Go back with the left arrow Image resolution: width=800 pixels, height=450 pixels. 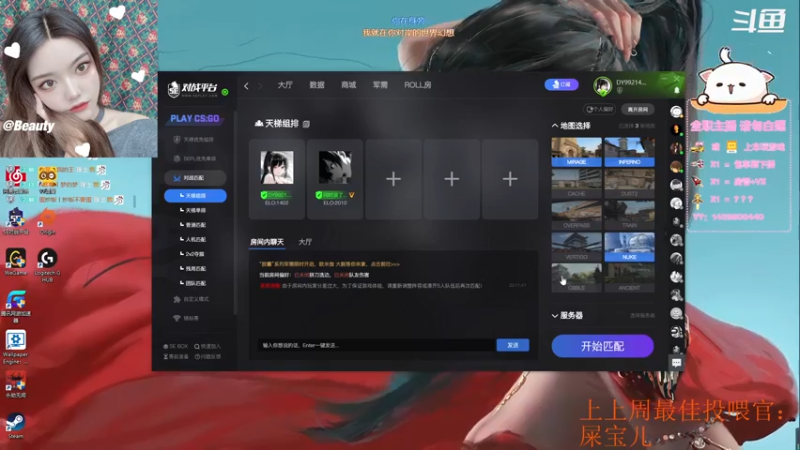[246, 86]
